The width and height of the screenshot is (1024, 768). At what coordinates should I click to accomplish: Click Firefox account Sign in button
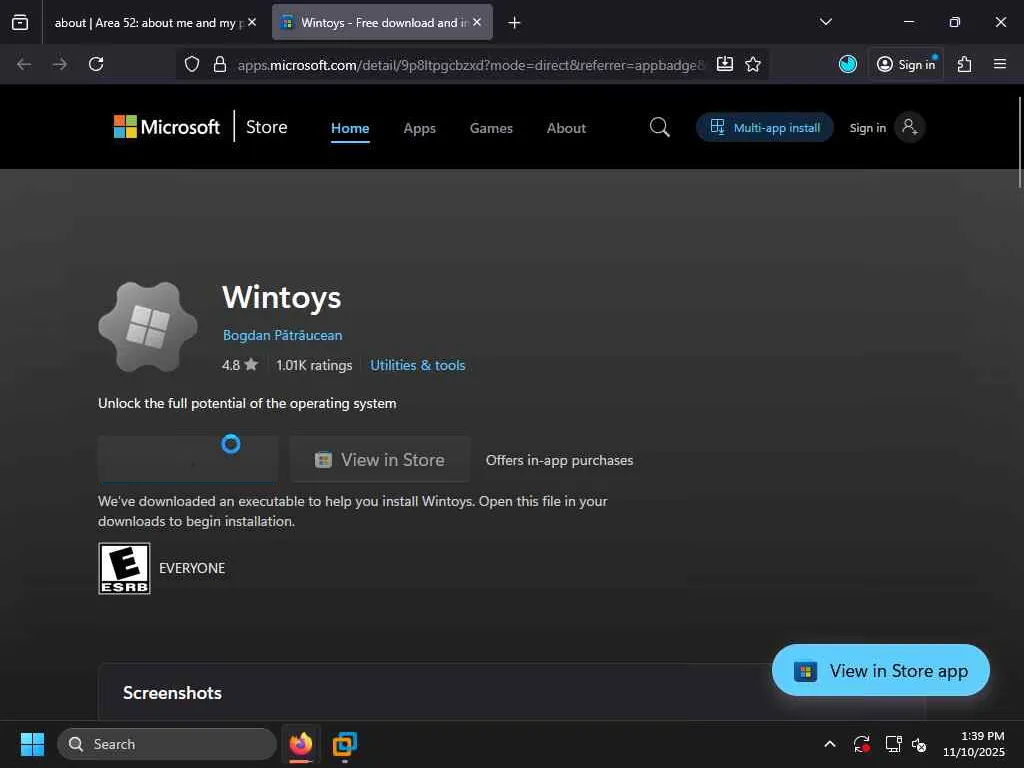(x=906, y=64)
